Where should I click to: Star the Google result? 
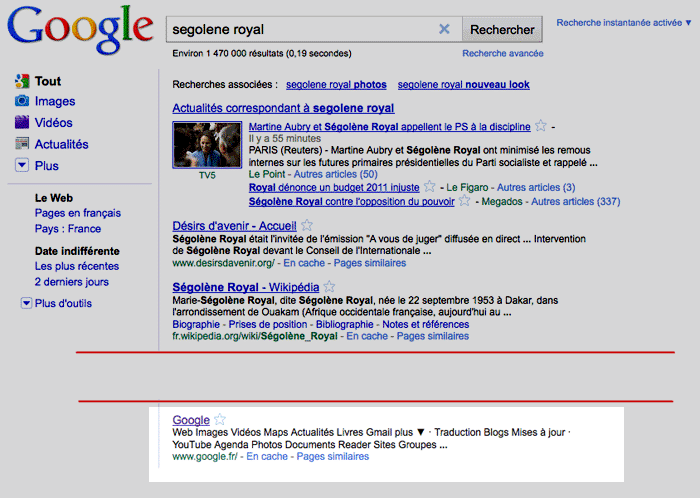tap(220, 419)
